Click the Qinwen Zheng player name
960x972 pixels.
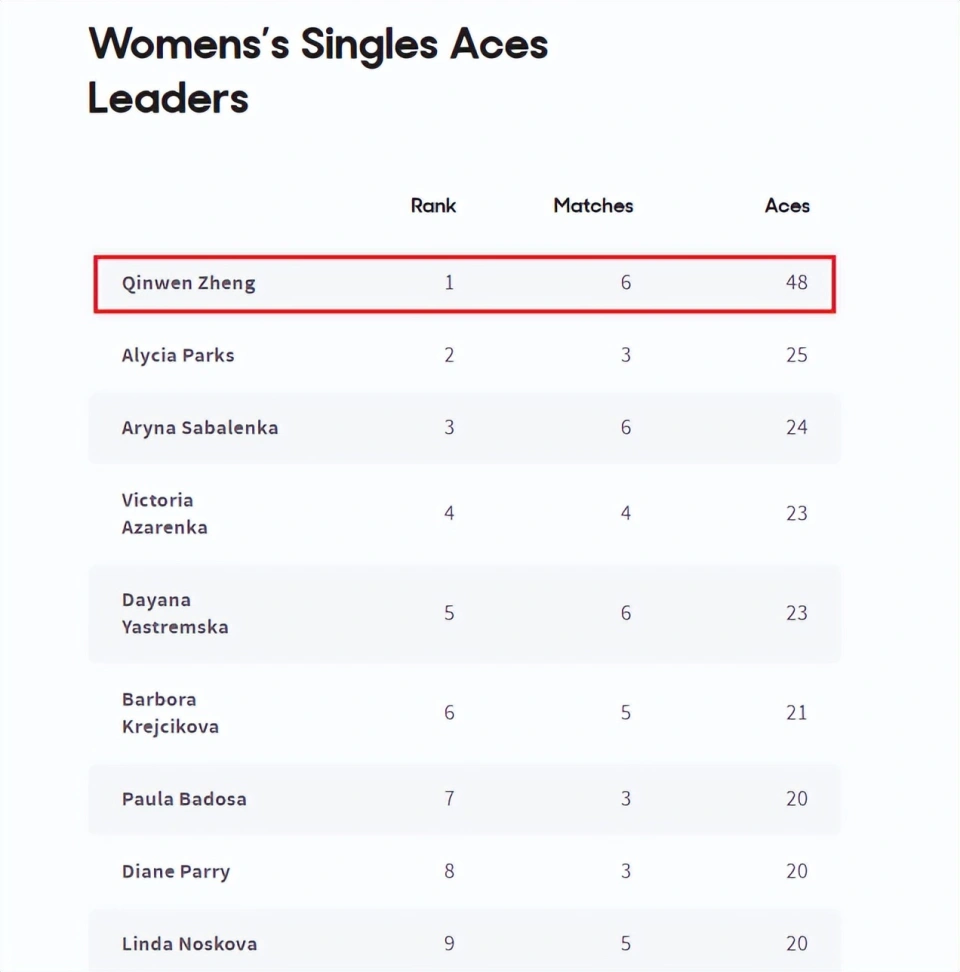coord(188,283)
